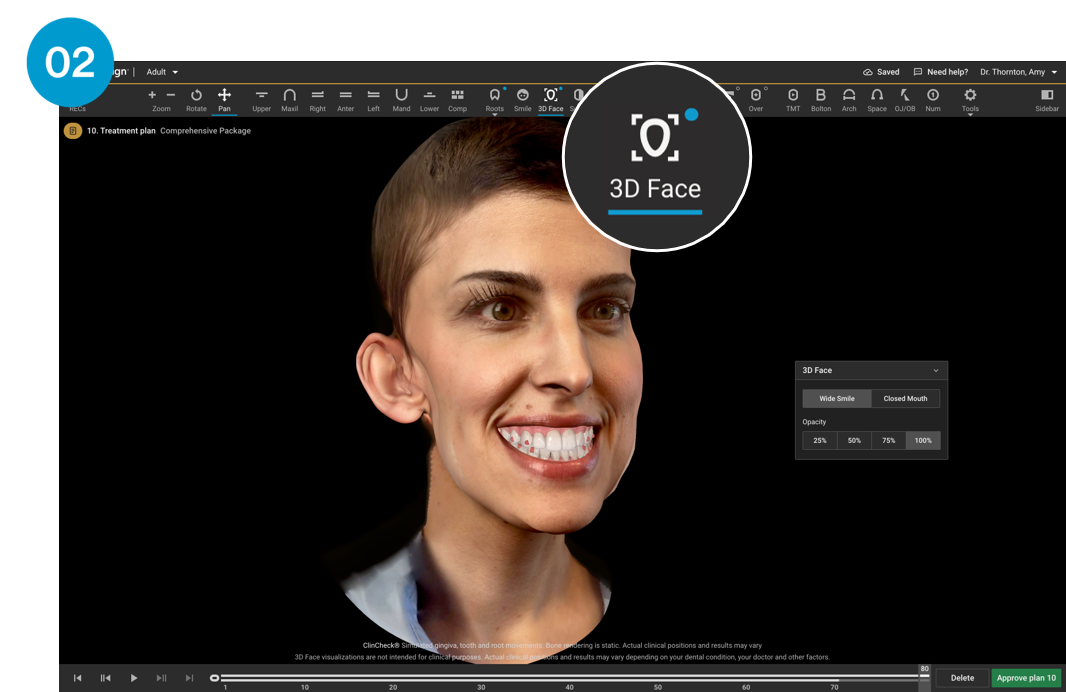Viewport: 1066px width, 692px height.
Task: Click the 'Comprehensive Package' label
Action: 205,131
